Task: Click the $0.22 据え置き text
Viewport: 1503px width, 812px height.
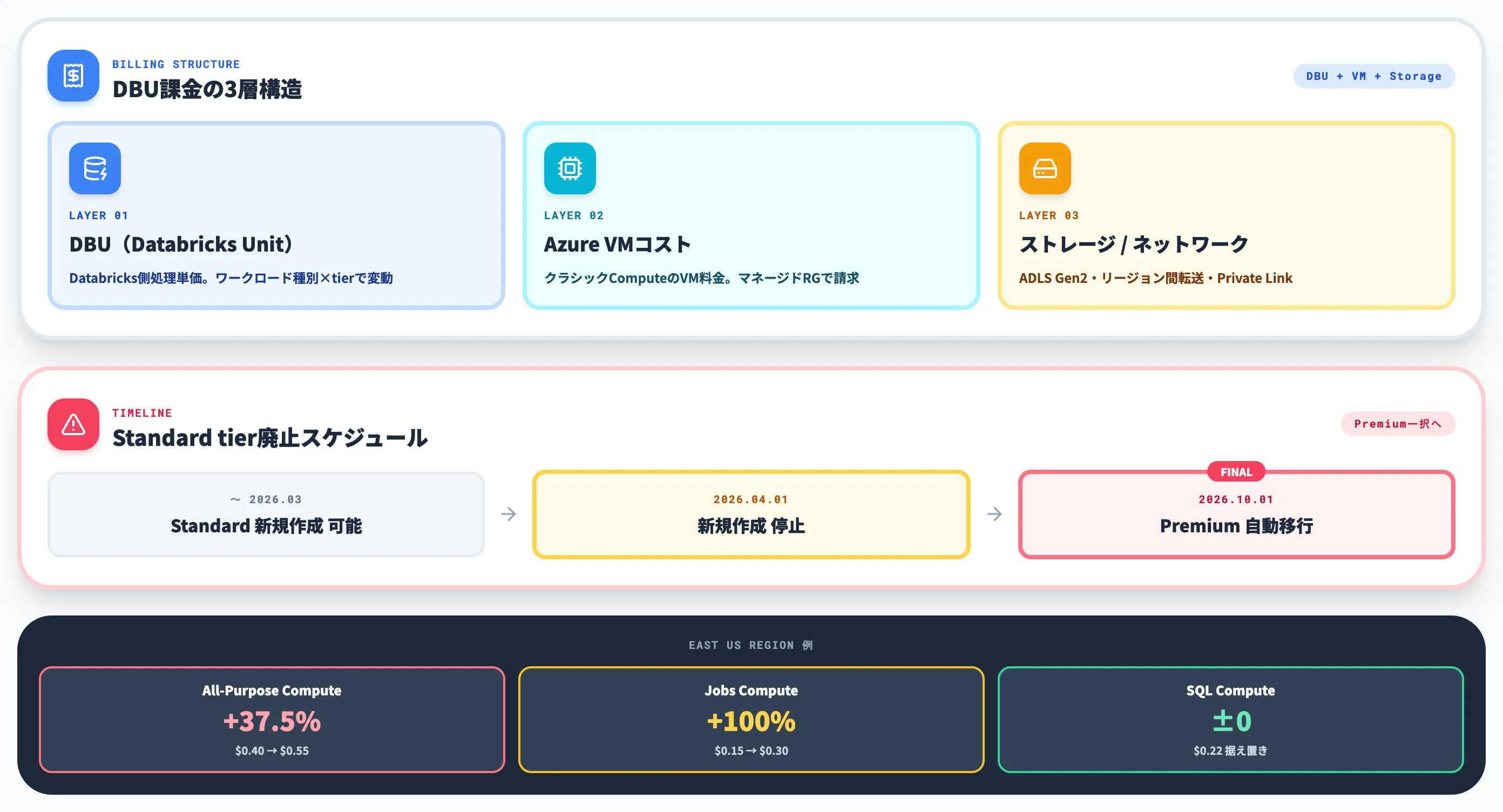Action: (1230, 751)
